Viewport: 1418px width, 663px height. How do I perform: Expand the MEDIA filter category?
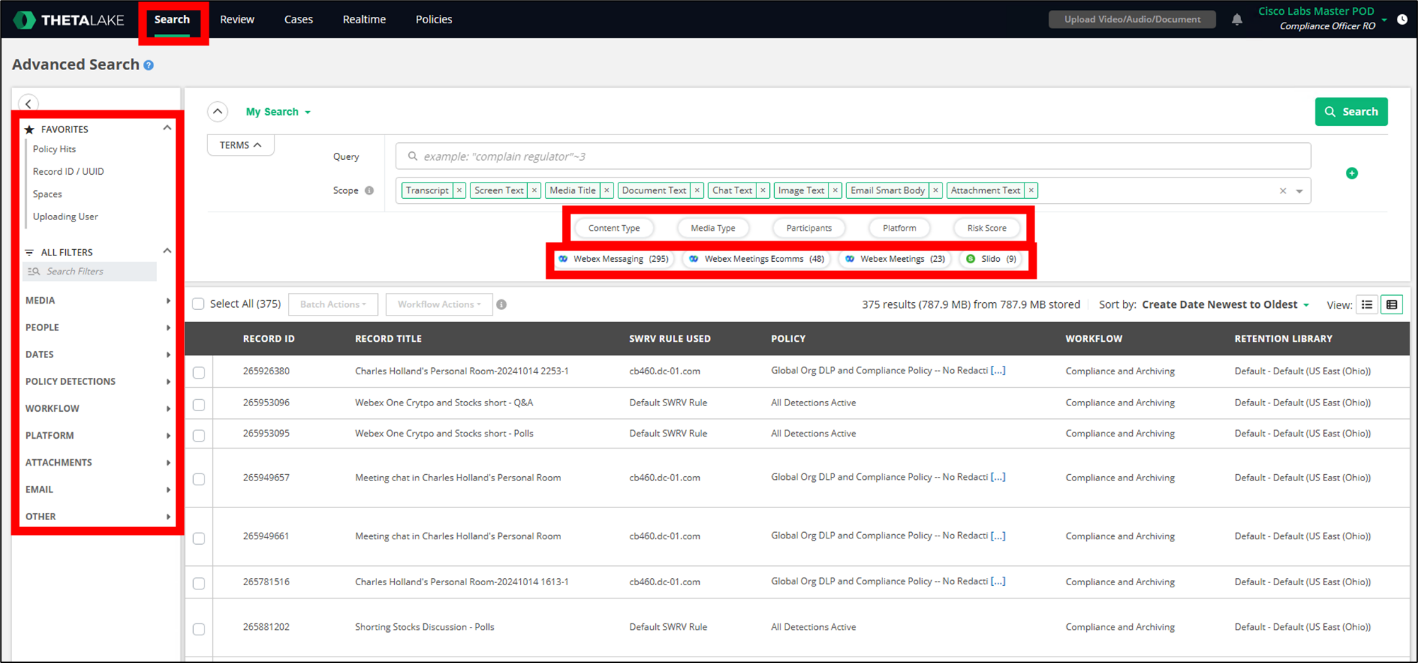click(97, 300)
